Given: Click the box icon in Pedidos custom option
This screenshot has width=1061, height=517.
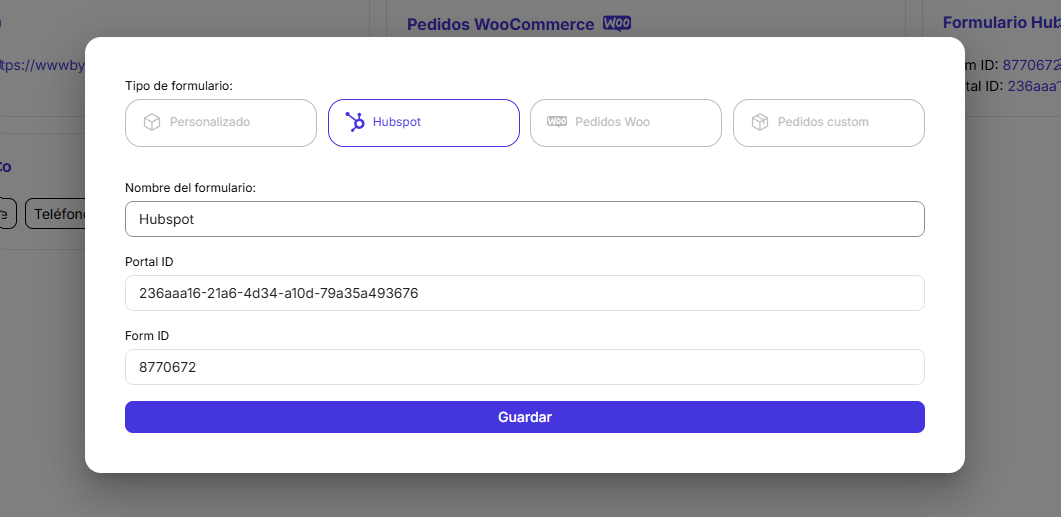Looking at the screenshot, I should tap(760, 122).
